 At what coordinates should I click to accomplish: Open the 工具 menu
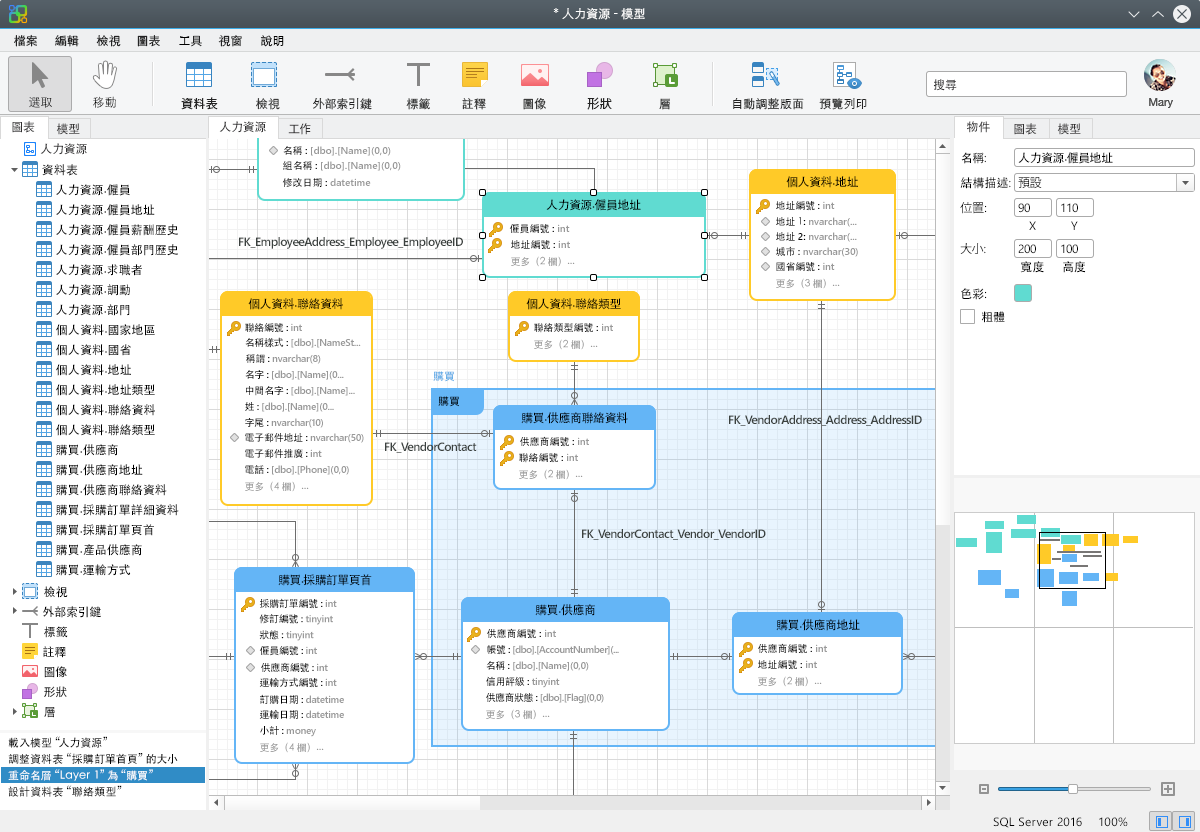[190, 41]
